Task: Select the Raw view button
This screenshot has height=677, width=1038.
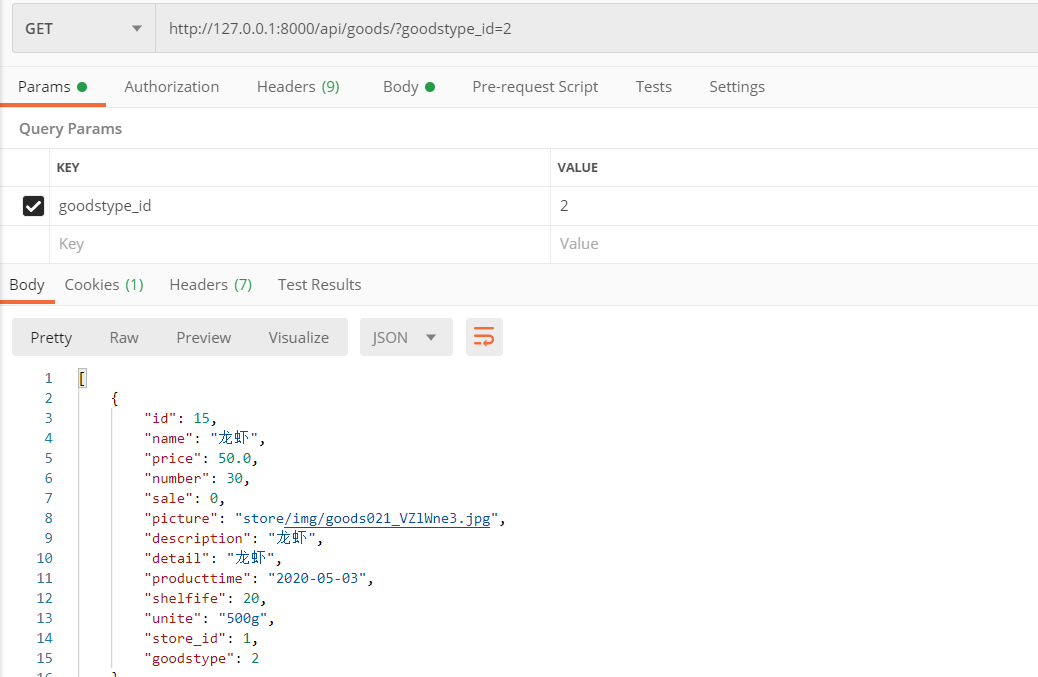Action: coord(124,338)
